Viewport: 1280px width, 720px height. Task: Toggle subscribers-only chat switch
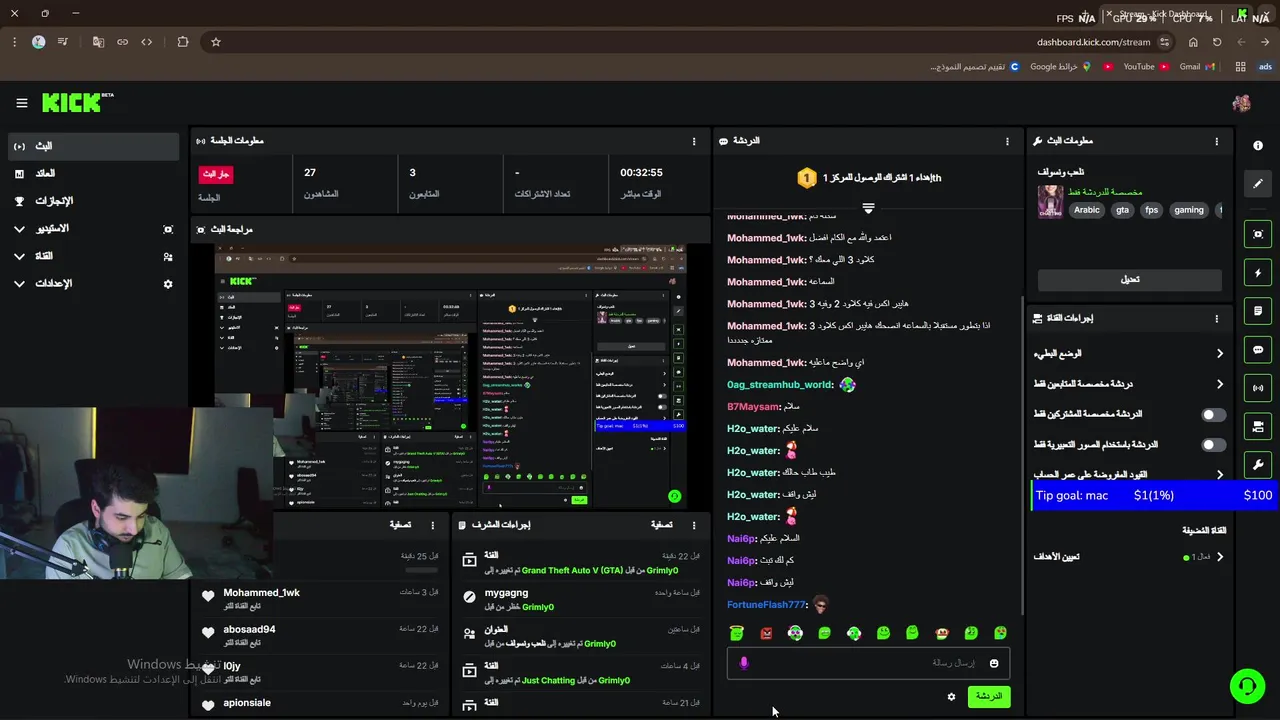pos(1213,414)
